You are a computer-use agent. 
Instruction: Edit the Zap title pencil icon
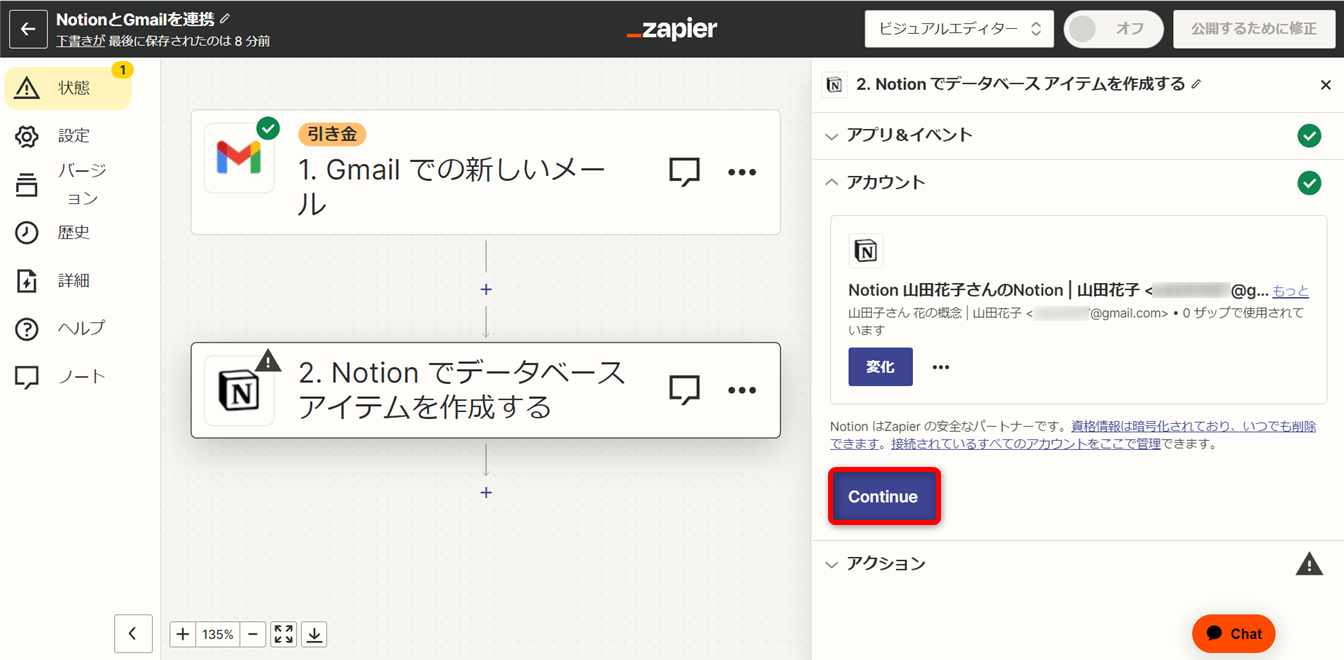pyautogui.click(x=225, y=19)
